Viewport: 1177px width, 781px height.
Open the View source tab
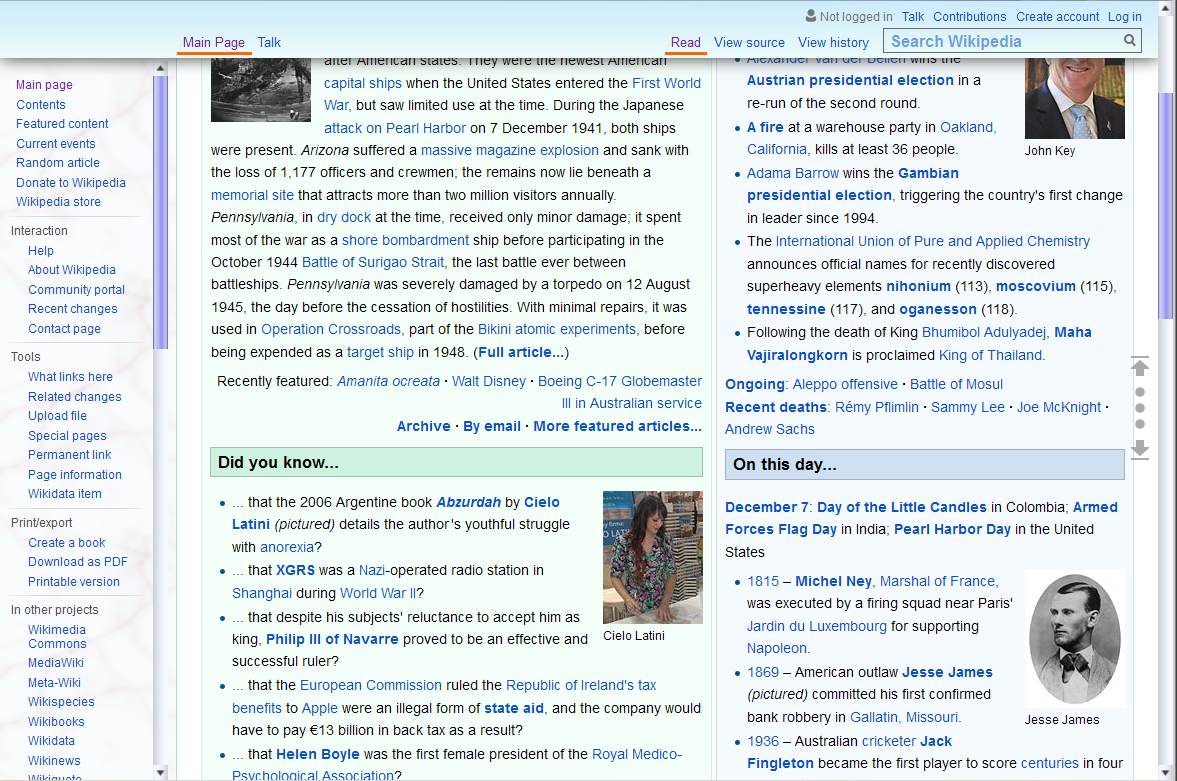749,43
